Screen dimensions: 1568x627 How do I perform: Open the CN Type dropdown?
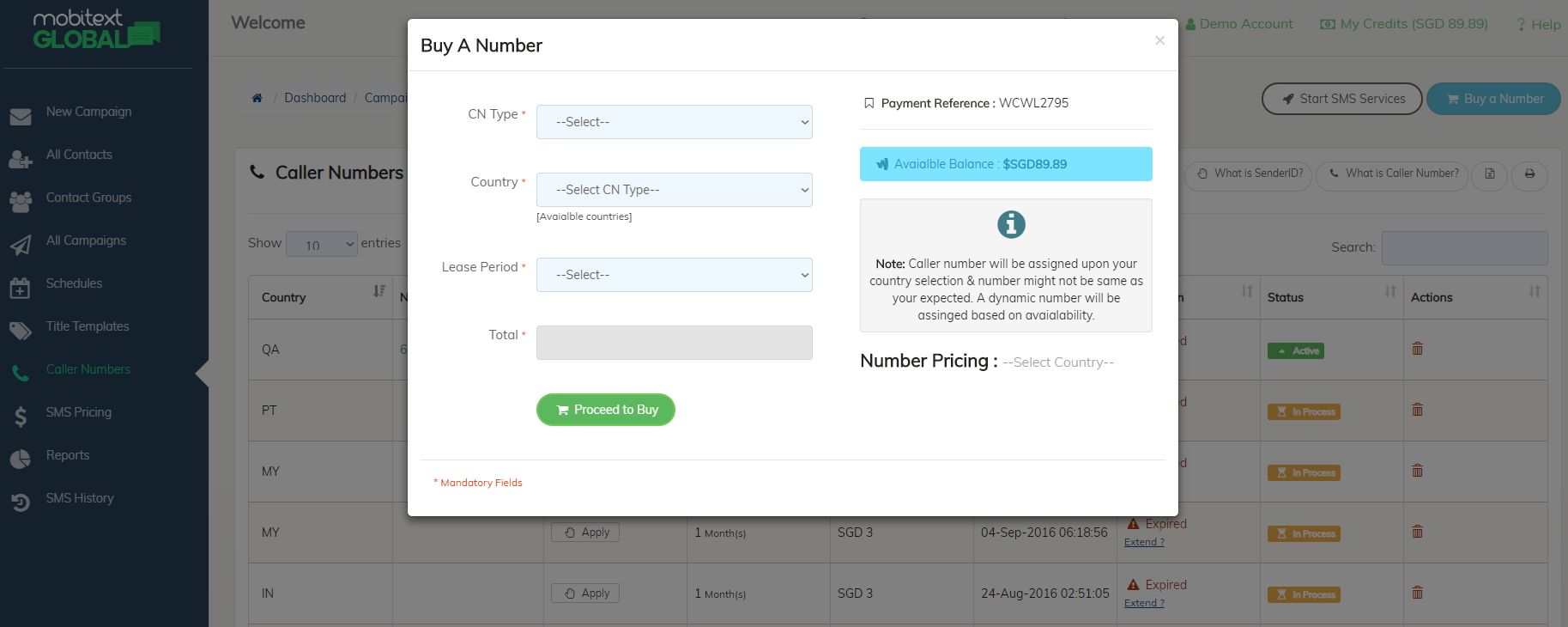[674, 122]
